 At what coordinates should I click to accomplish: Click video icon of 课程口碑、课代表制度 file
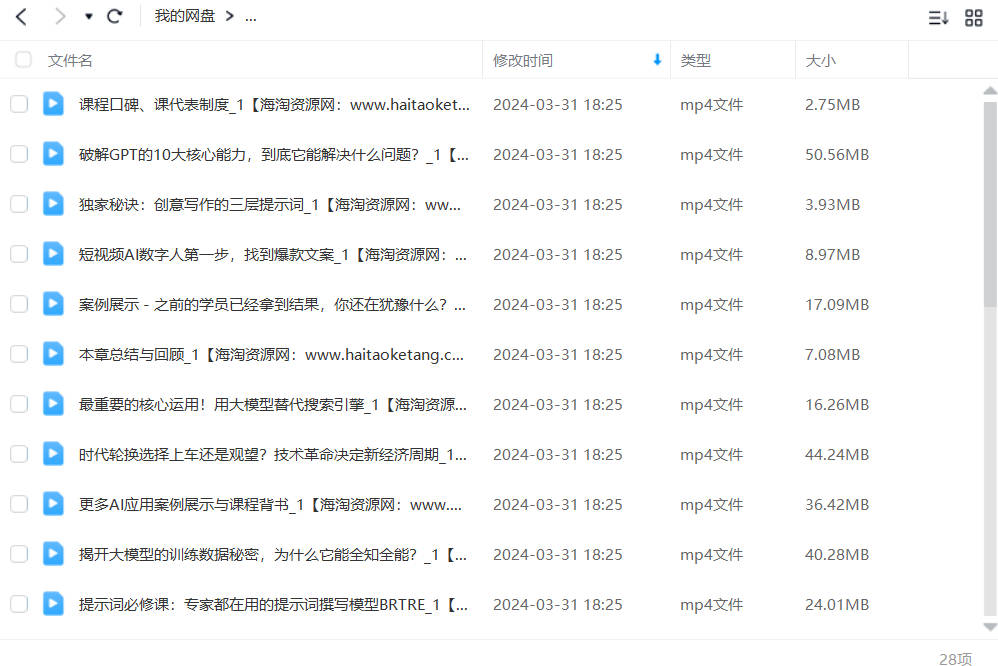[53, 104]
